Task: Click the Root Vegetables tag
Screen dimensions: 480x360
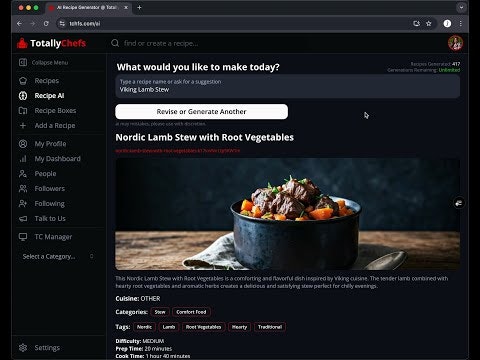Action: pos(203,327)
